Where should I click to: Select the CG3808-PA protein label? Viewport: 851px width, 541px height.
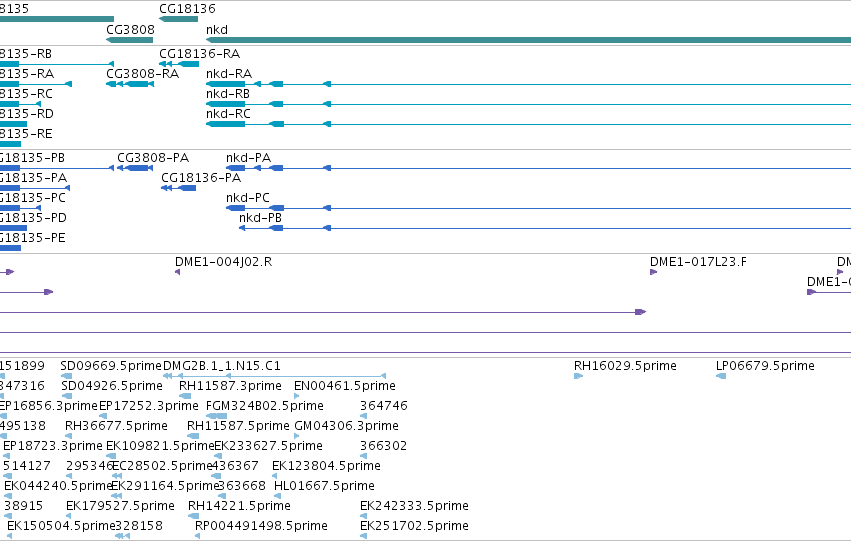(153, 158)
